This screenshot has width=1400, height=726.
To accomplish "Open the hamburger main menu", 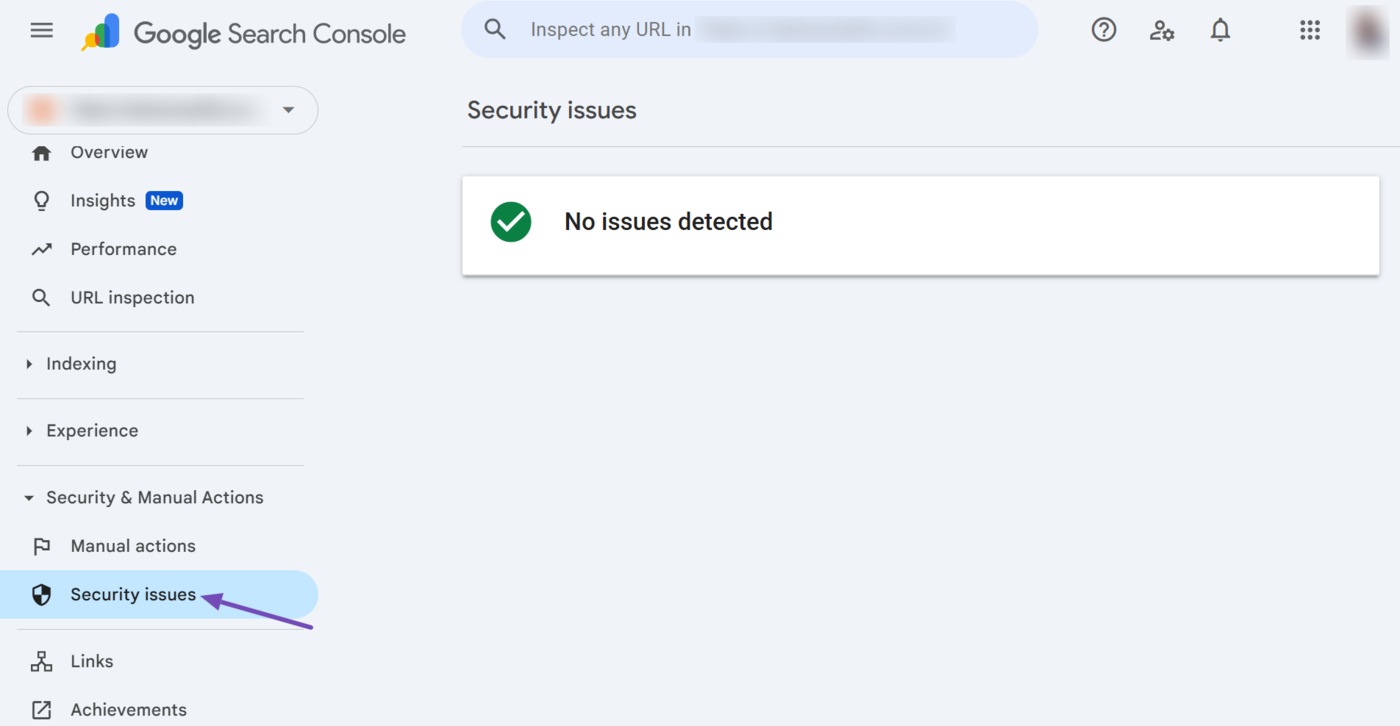I will pos(42,30).
